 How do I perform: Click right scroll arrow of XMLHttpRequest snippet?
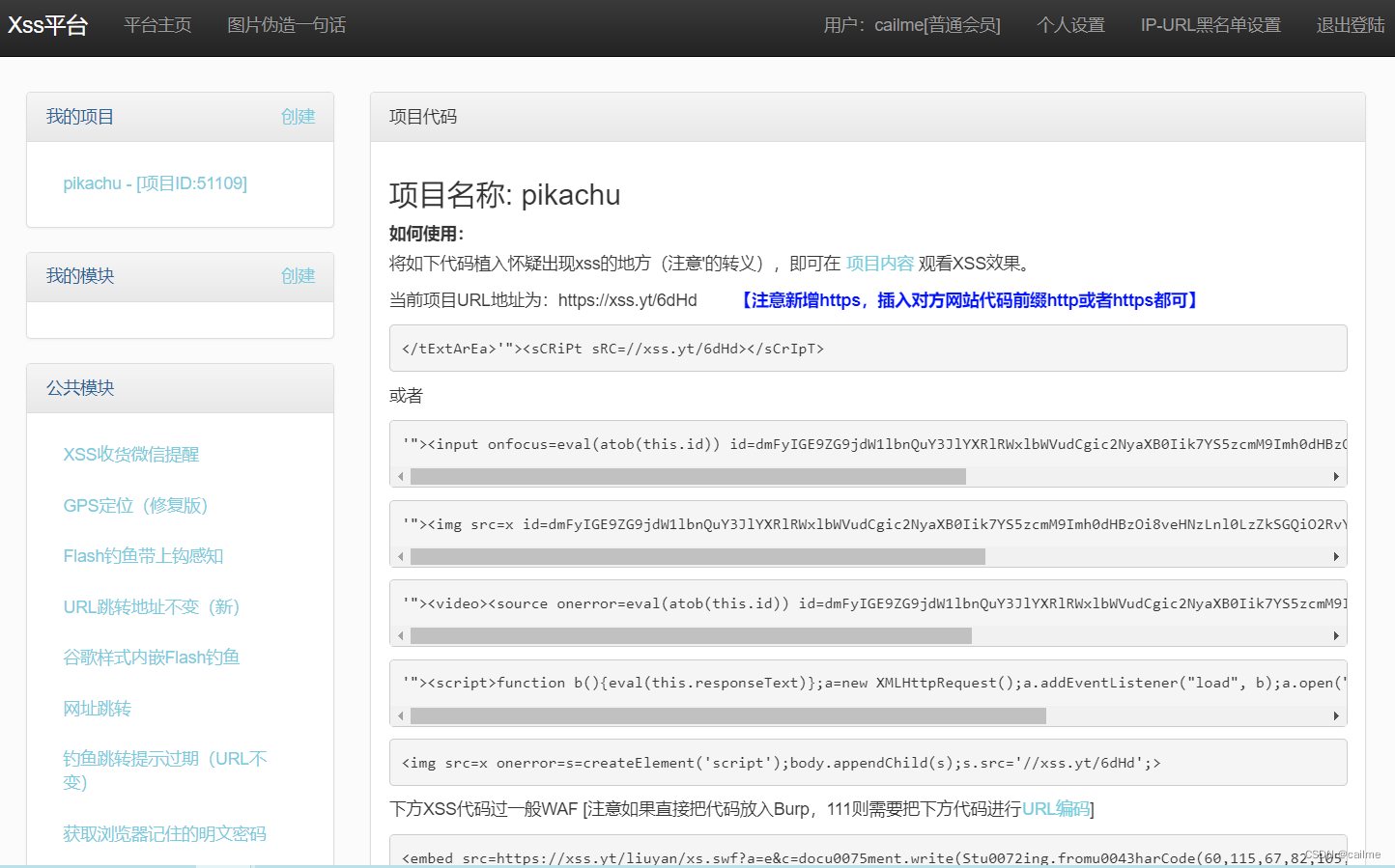(x=1336, y=716)
